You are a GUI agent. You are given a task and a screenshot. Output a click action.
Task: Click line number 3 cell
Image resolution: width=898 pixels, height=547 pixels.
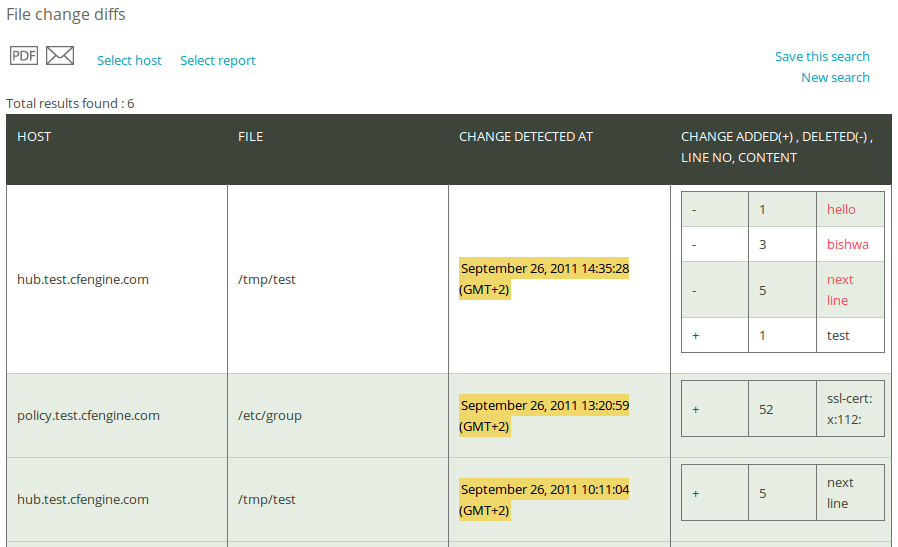click(x=782, y=245)
